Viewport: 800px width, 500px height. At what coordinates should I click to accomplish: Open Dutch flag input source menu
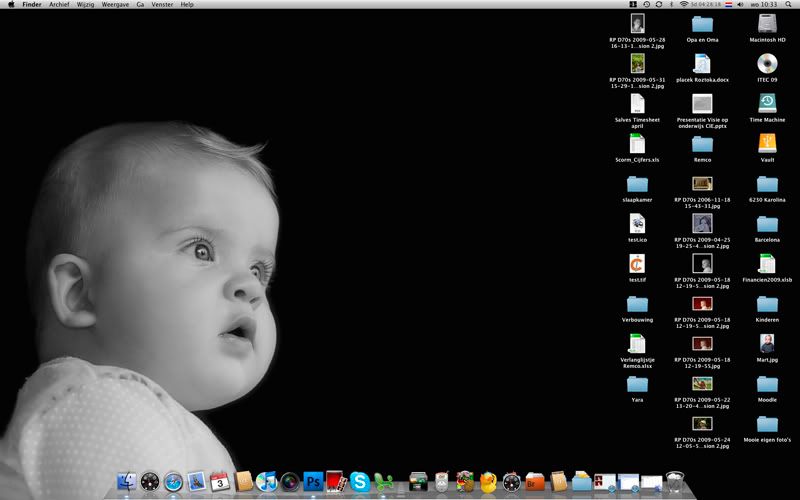click(x=729, y=4)
